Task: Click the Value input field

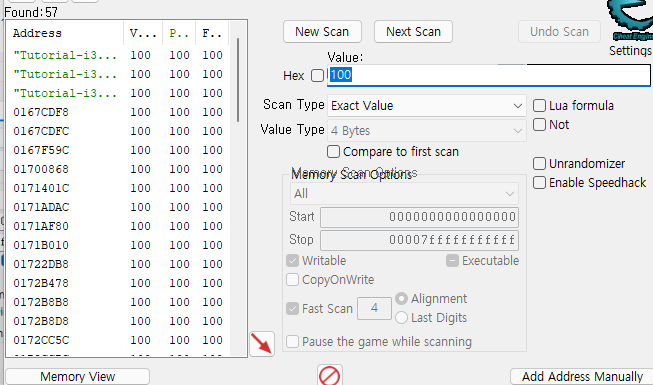Action: [x=489, y=75]
